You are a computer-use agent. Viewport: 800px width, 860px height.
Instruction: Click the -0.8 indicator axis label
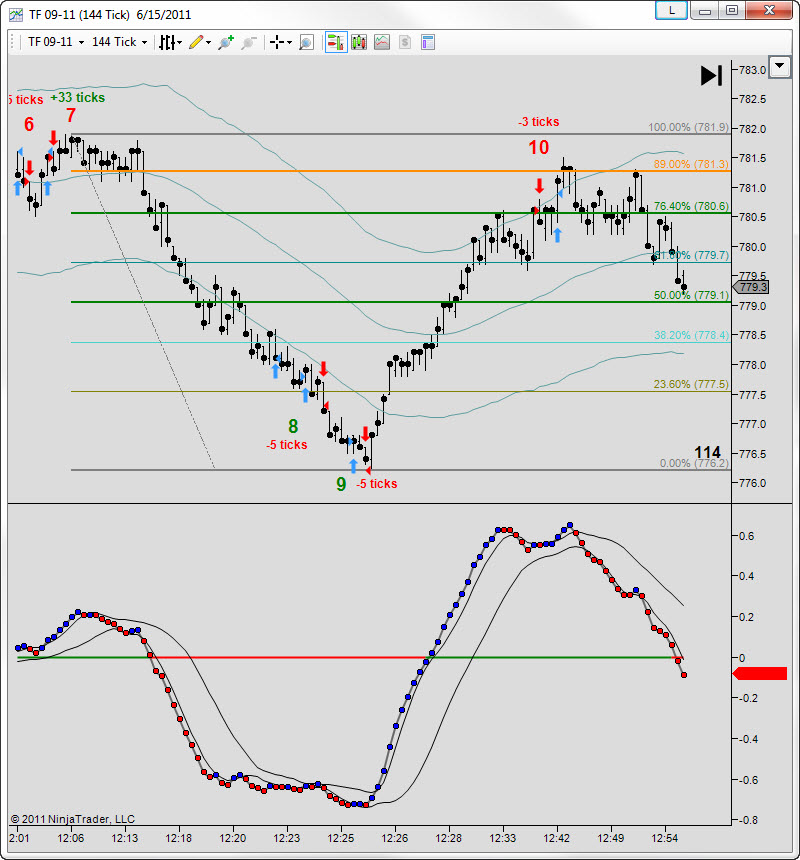(748, 820)
